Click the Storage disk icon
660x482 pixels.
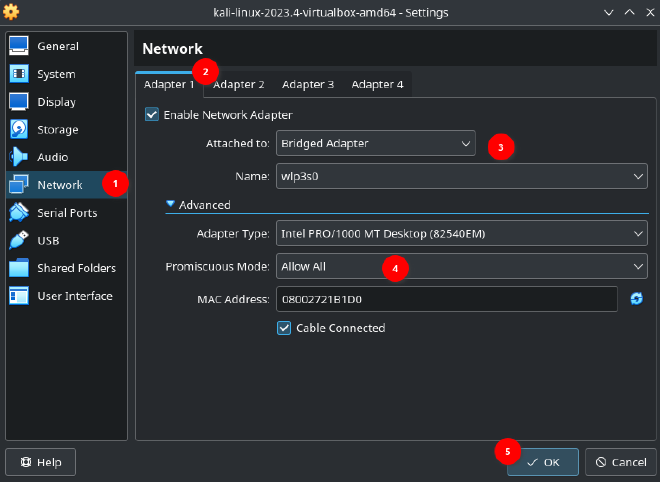click(x=19, y=129)
